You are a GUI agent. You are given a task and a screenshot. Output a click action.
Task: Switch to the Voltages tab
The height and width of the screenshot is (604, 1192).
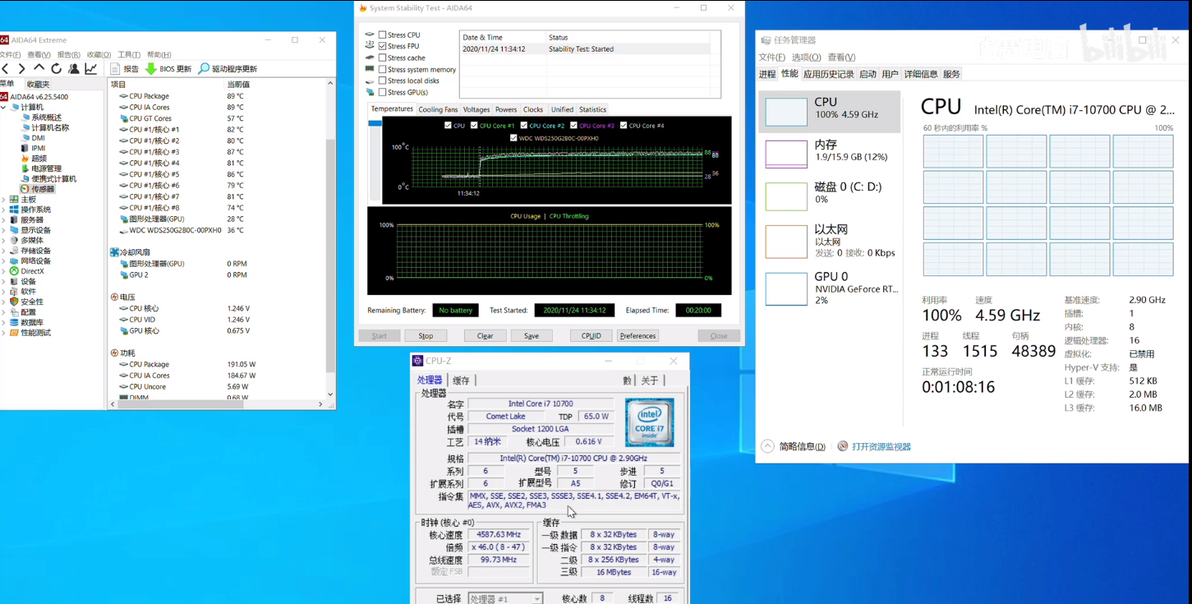click(476, 109)
